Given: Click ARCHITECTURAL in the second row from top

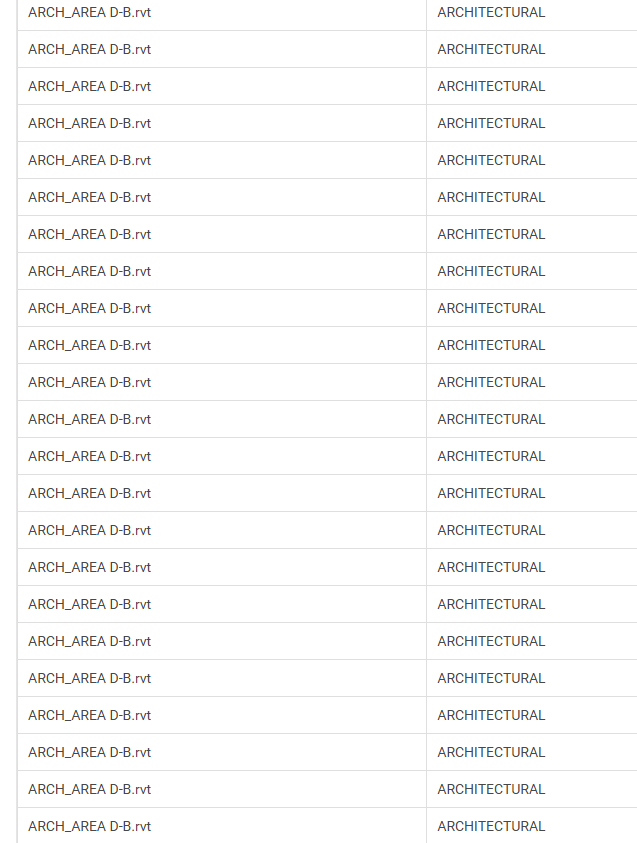Looking at the screenshot, I should [491, 49].
